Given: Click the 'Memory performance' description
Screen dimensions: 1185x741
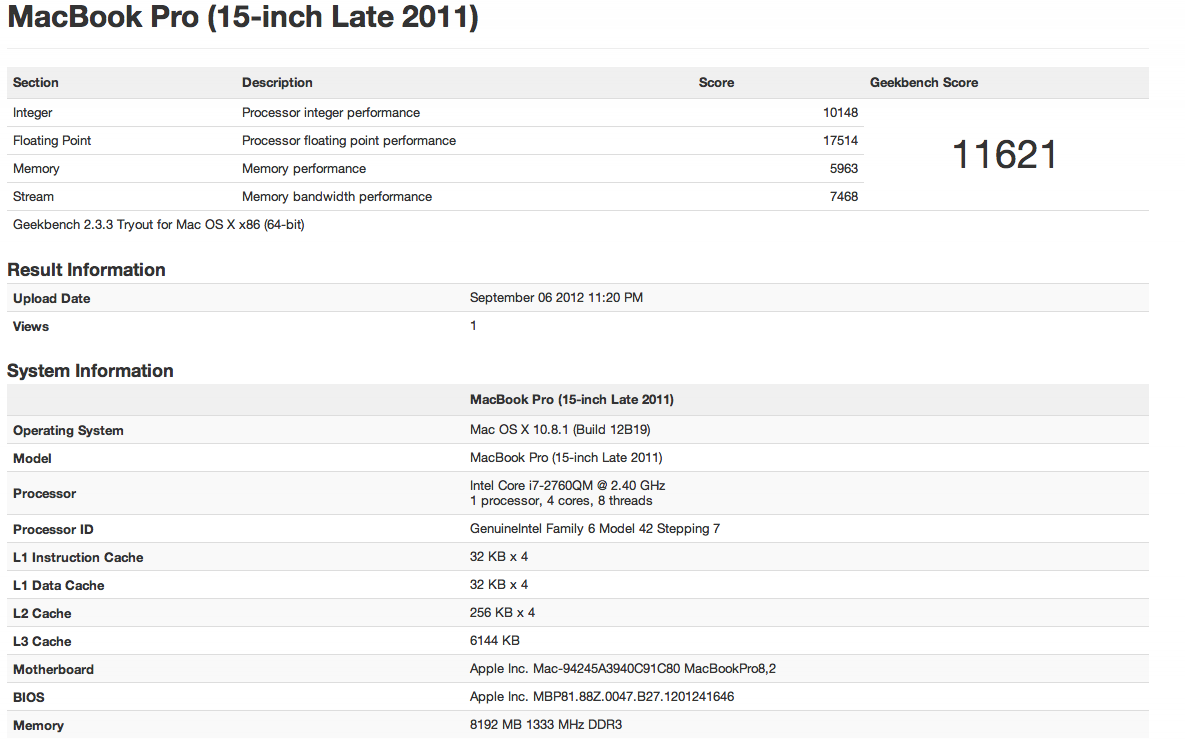Looking at the screenshot, I should [304, 169].
